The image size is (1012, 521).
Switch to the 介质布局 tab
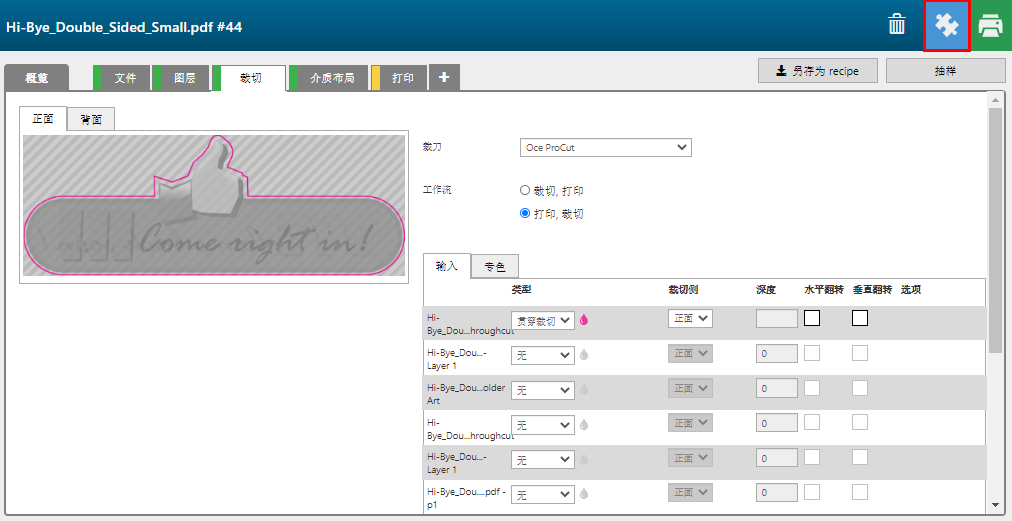tap(331, 78)
